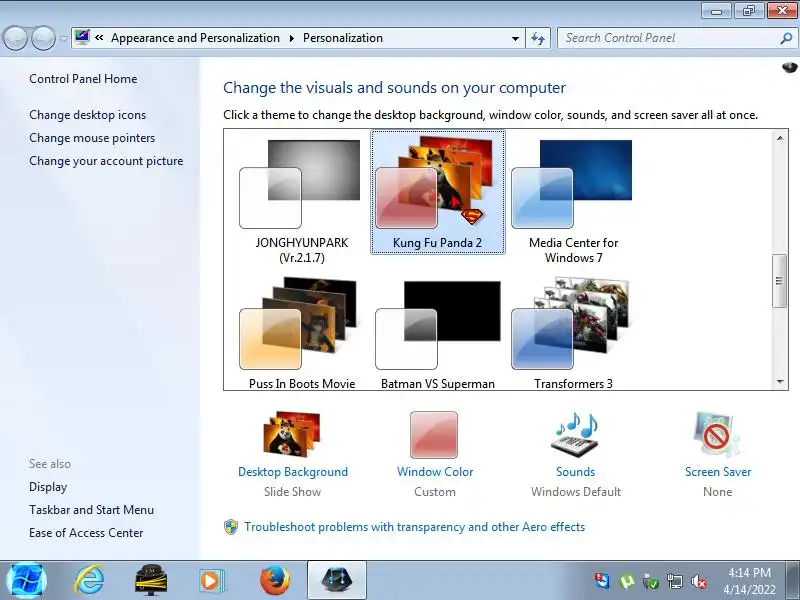Open the black hat app in taskbar
This screenshot has width=800, height=600.
[151, 580]
